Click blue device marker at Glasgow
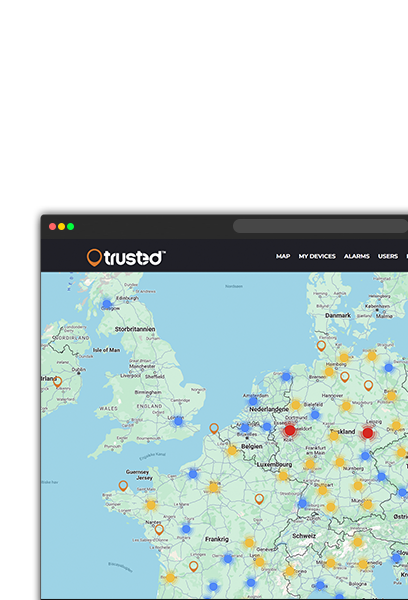 tap(107, 304)
